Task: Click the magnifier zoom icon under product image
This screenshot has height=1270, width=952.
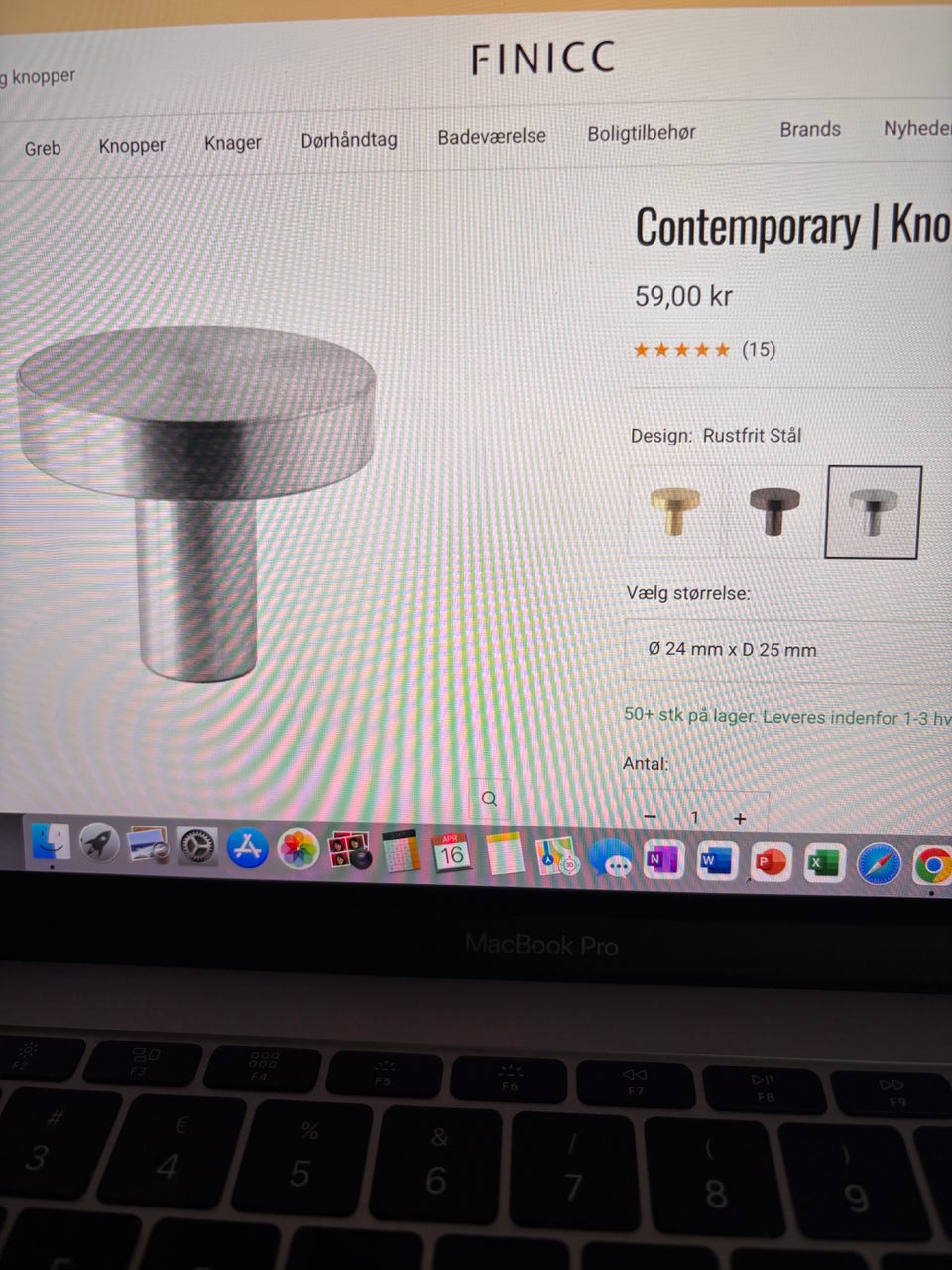Action: (489, 799)
